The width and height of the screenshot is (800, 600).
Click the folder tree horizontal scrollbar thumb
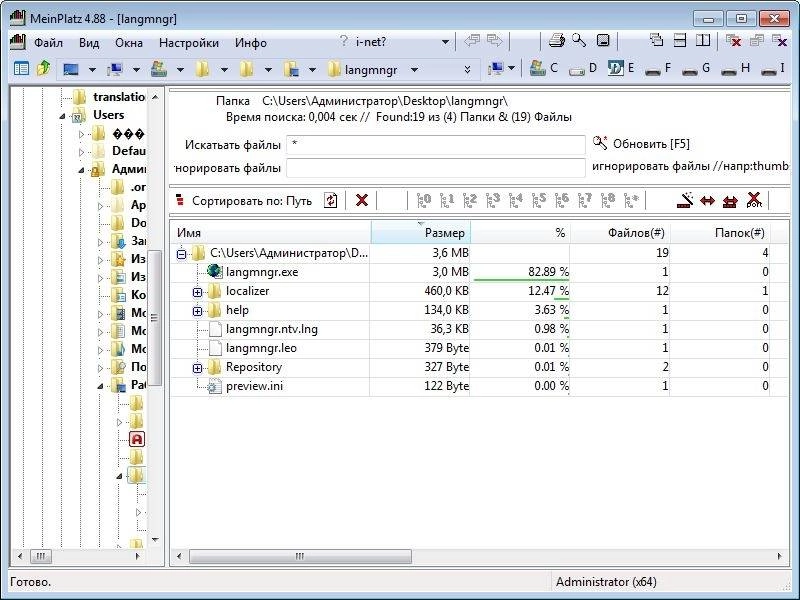point(41,556)
